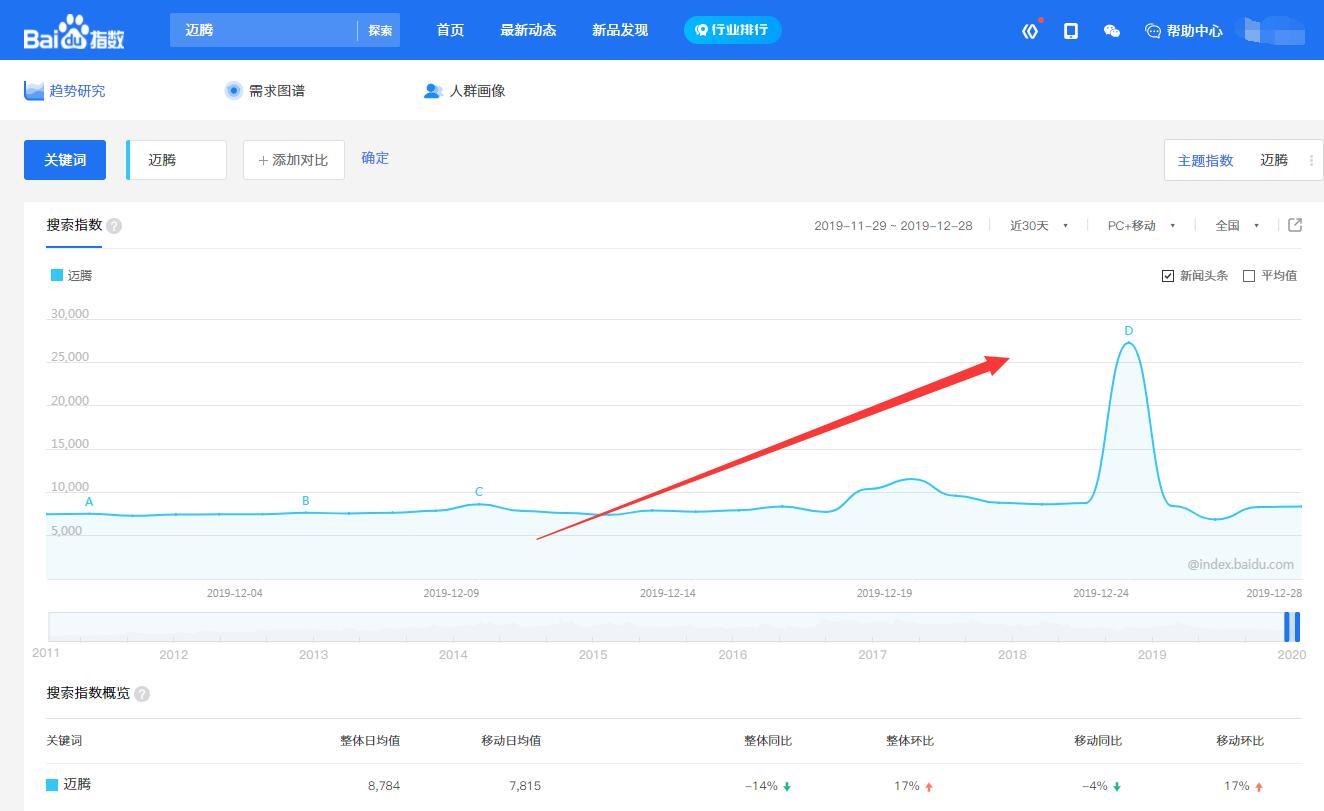Click the export share icon above chart

point(1295,225)
